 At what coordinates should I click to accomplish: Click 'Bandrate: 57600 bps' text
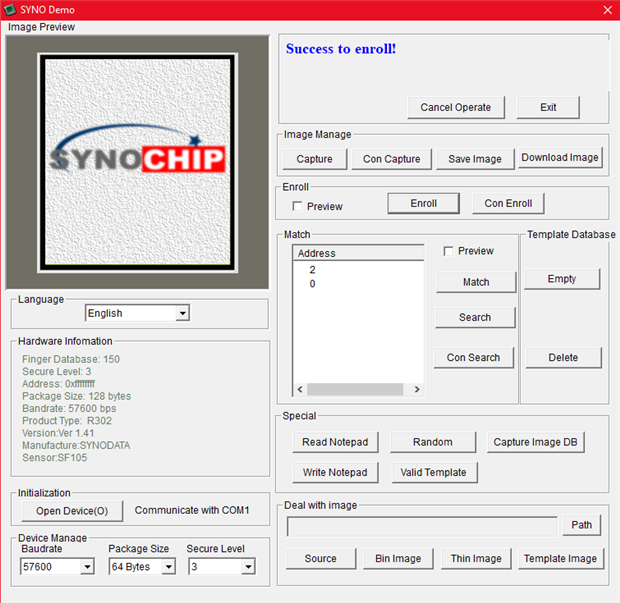pos(69,408)
